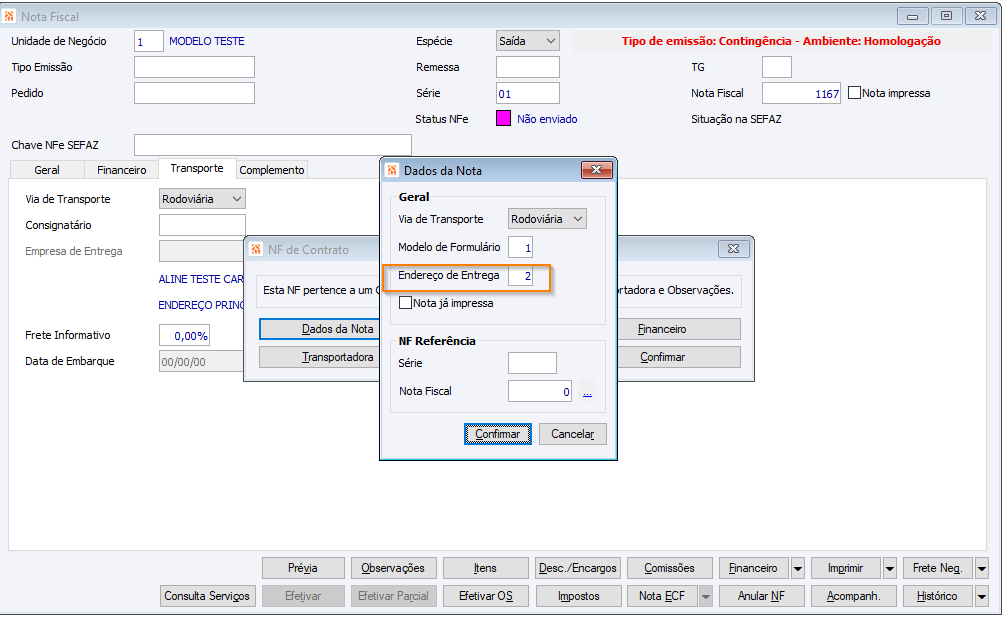Screen dimensions: 1002x619
Task: Click the Itens button
Action: pyautogui.click(x=486, y=568)
